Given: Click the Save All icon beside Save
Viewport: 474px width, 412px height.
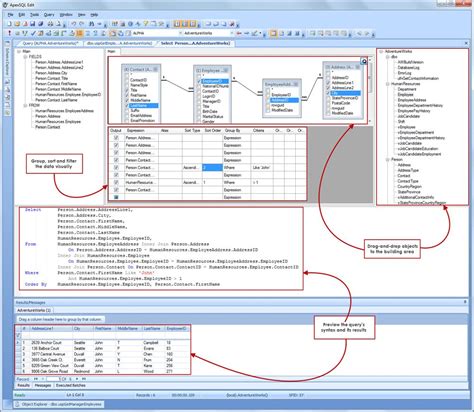Looking at the screenshot, I should 41,24.
